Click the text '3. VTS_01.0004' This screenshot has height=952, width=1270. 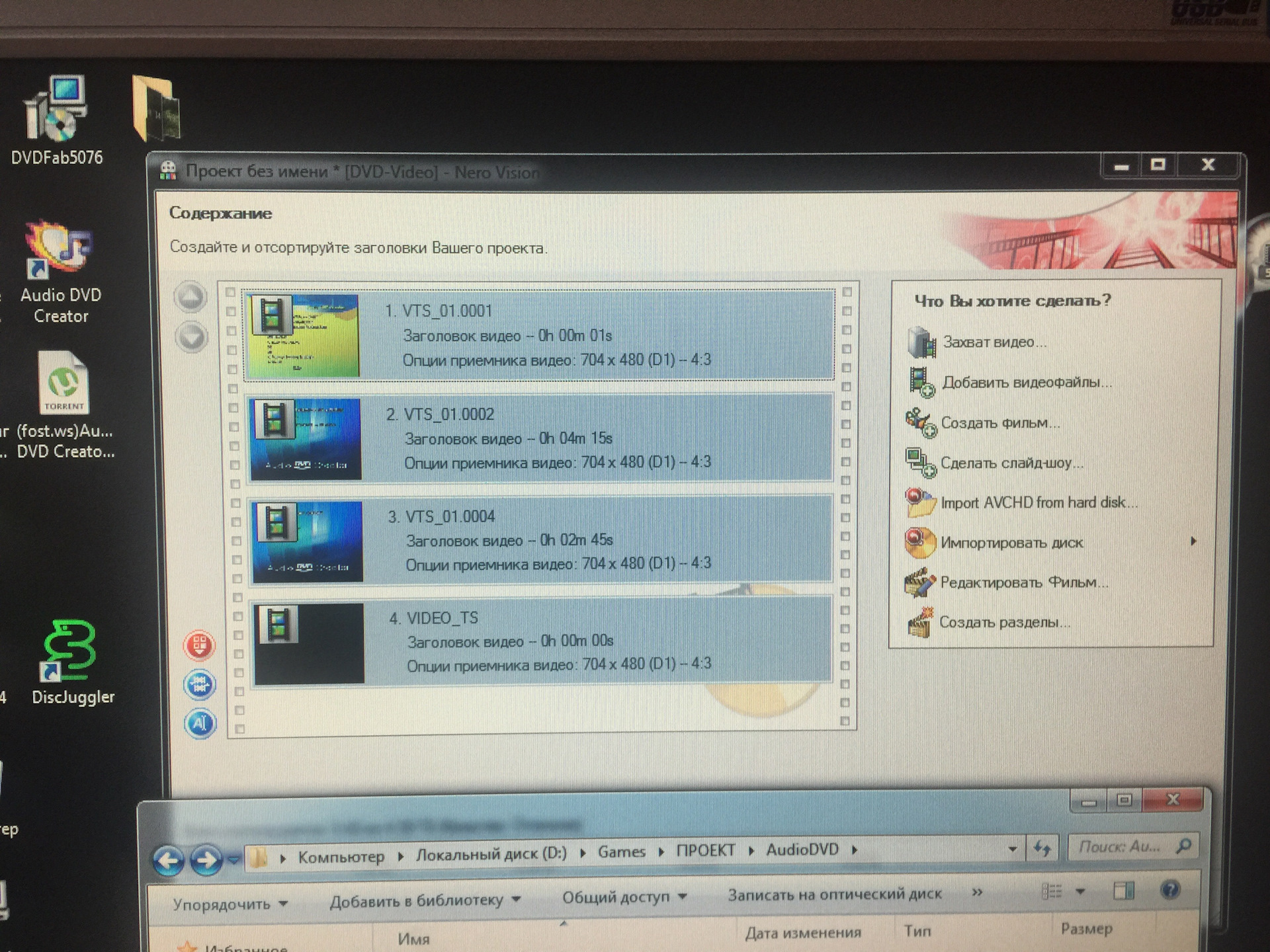coord(441,516)
